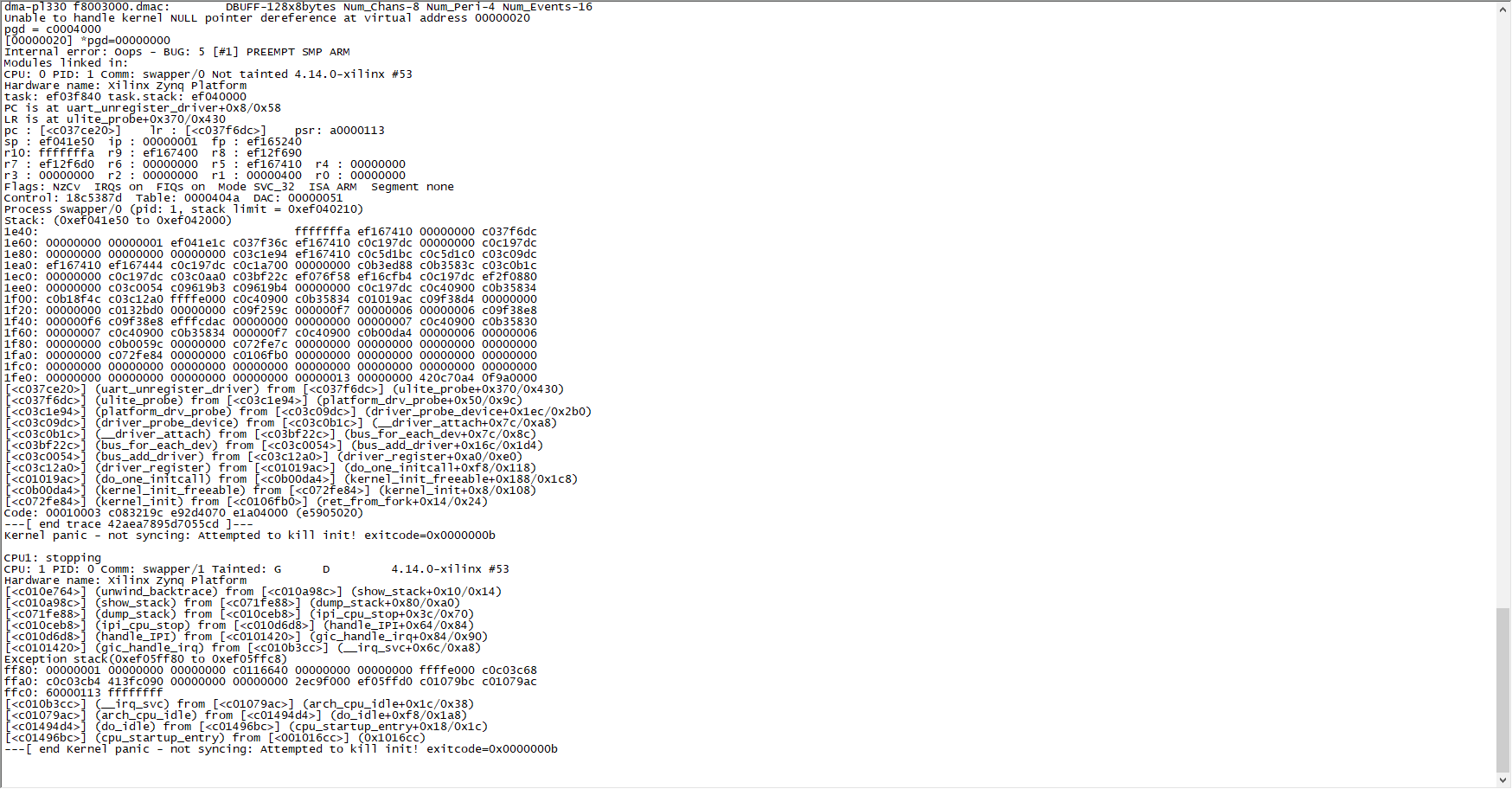Click the '(cpu_startup_entry) from' line

[215, 738]
